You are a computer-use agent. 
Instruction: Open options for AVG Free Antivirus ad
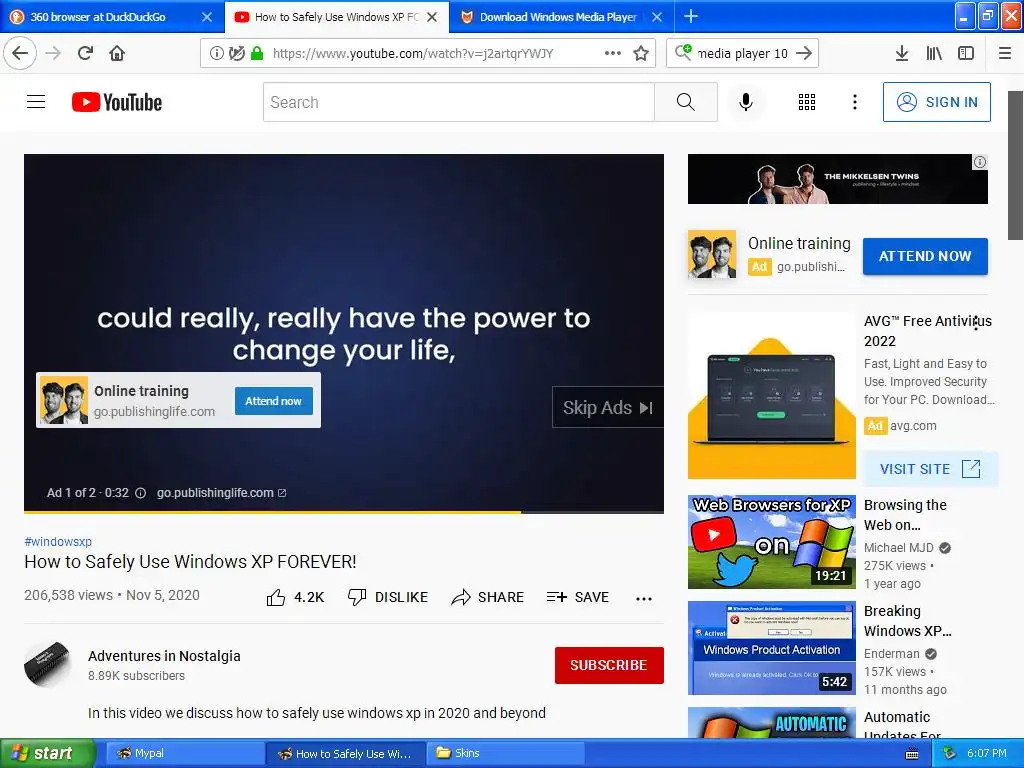pos(976,323)
